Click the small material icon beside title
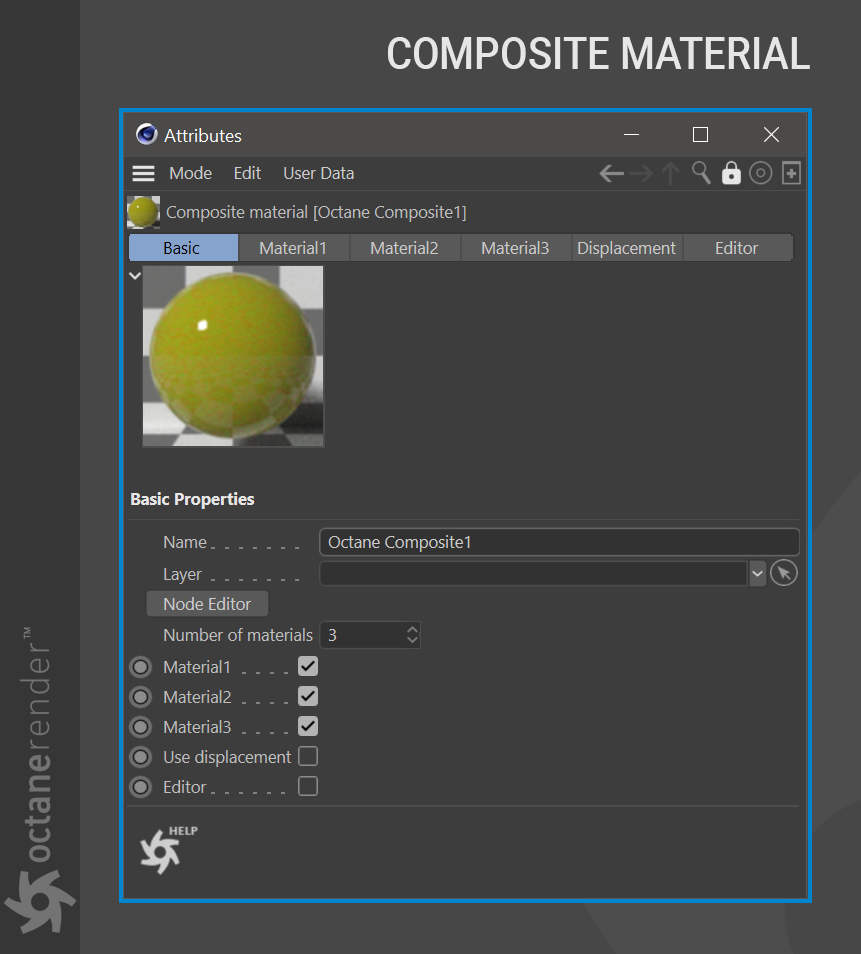 144,212
